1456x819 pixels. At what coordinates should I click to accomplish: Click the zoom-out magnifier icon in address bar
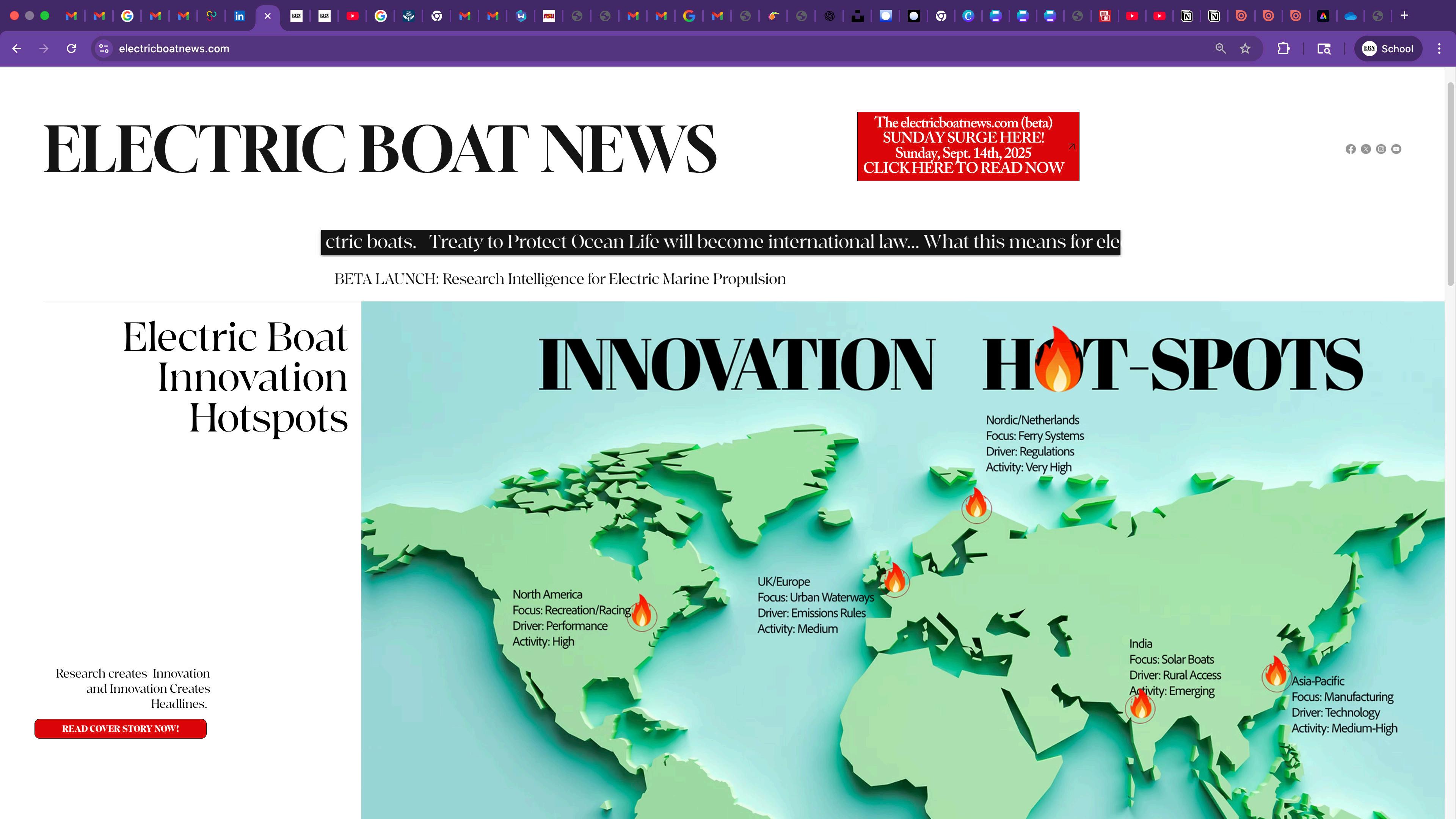pos(1221,49)
